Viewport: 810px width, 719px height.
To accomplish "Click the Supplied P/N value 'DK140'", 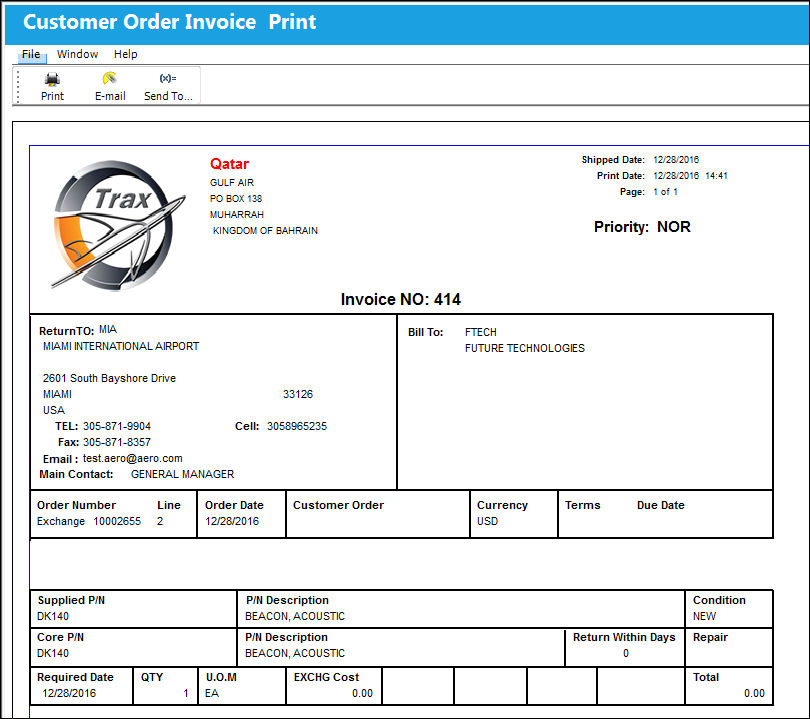I will (x=53, y=616).
